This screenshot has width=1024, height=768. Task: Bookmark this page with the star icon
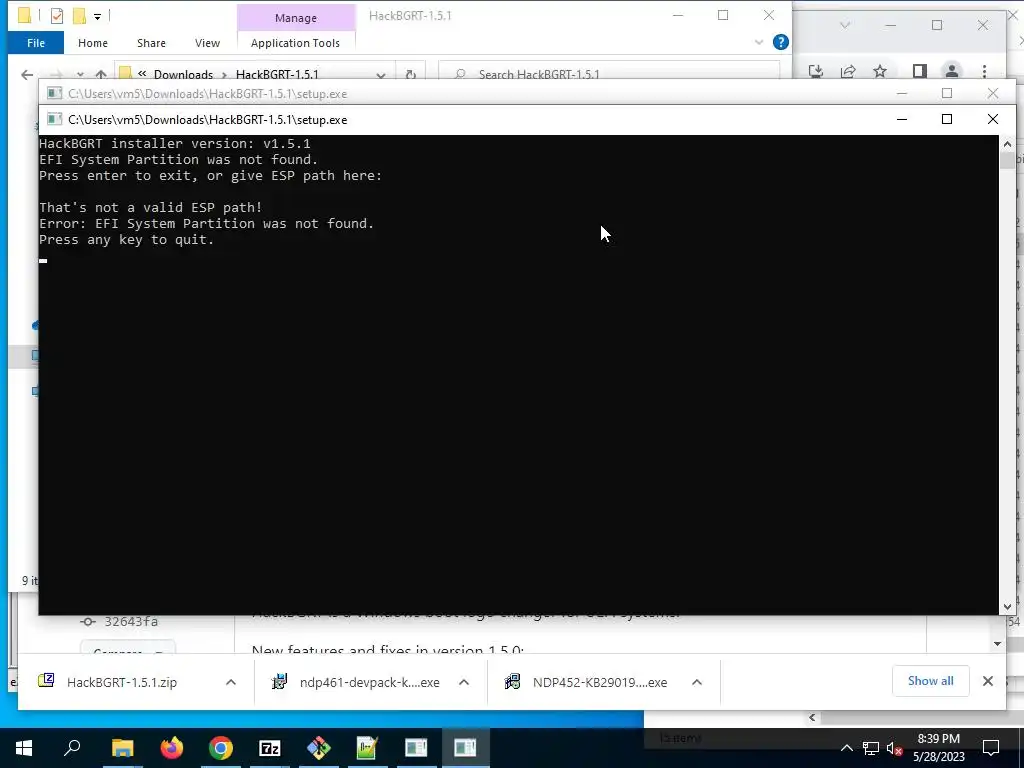[x=880, y=71]
